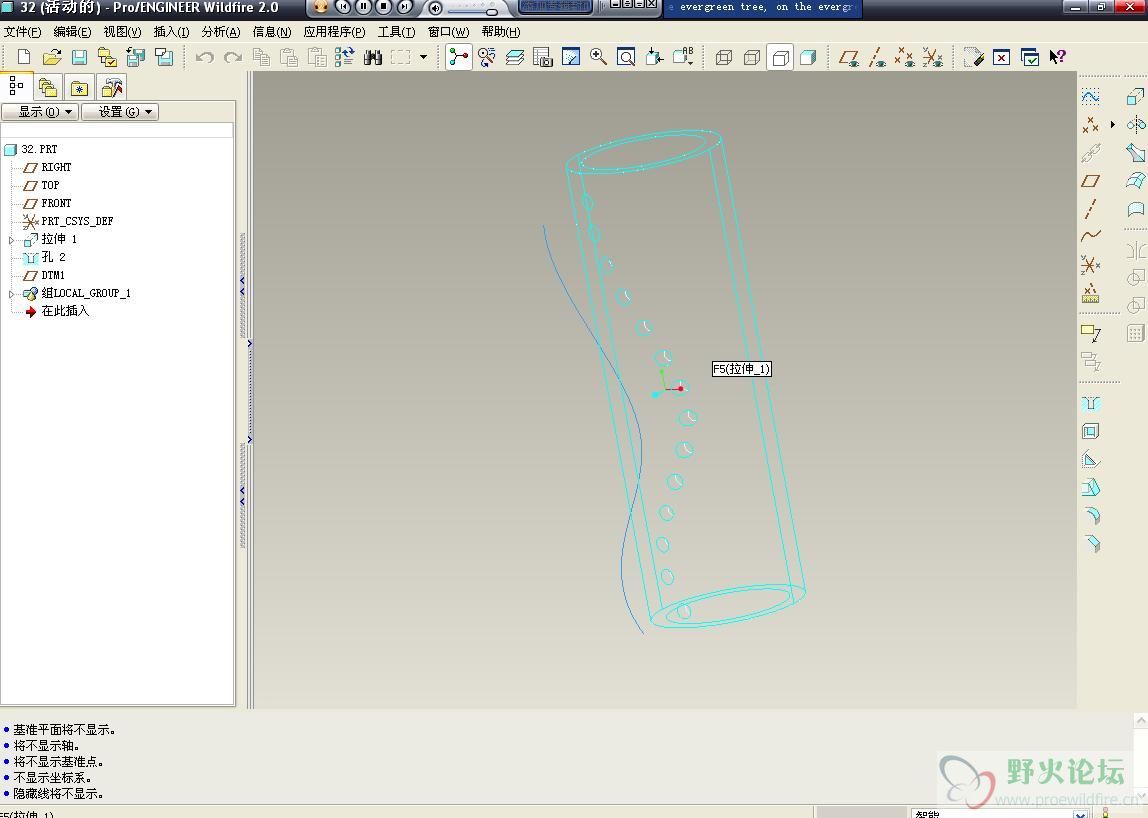
Task: Toggle orient mode icon
Action: (487, 57)
